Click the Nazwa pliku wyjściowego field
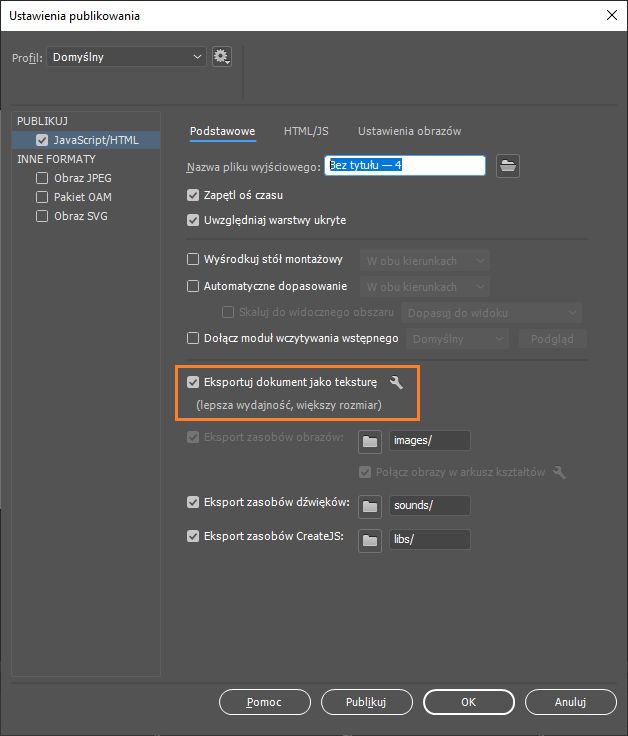 click(x=404, y=165)
